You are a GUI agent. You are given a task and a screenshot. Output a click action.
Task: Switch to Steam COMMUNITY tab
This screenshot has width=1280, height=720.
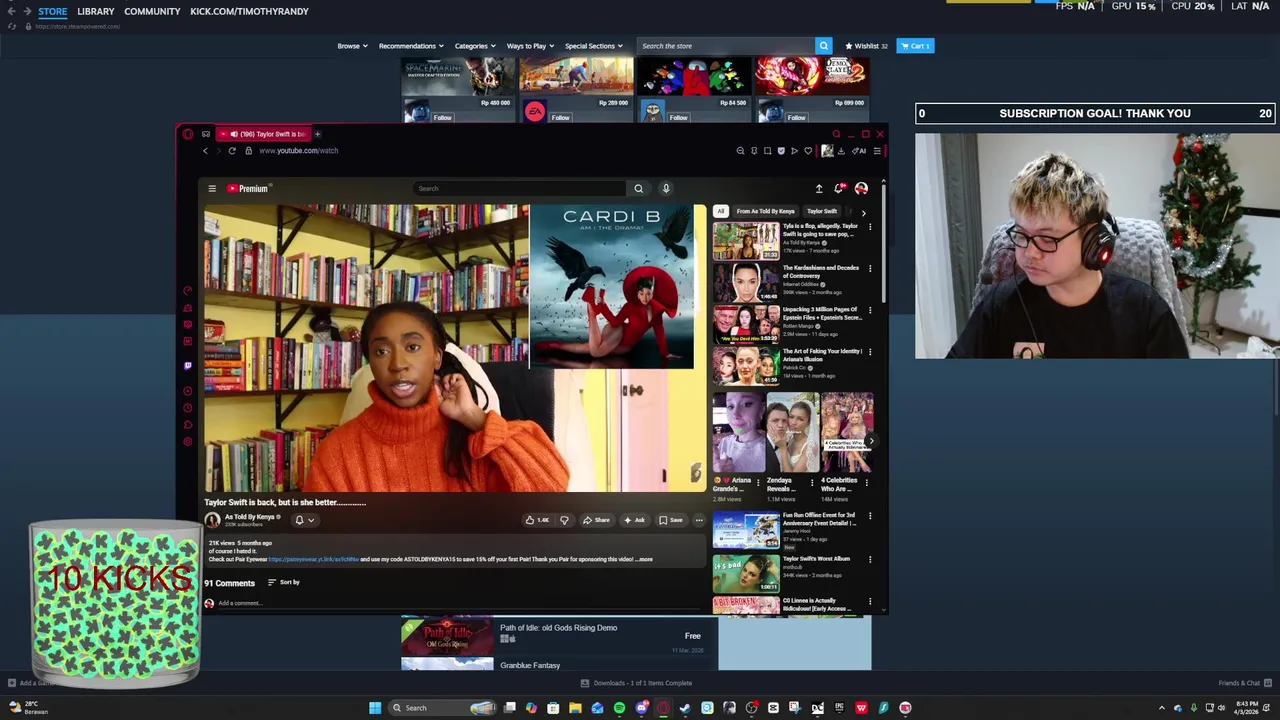152,11
